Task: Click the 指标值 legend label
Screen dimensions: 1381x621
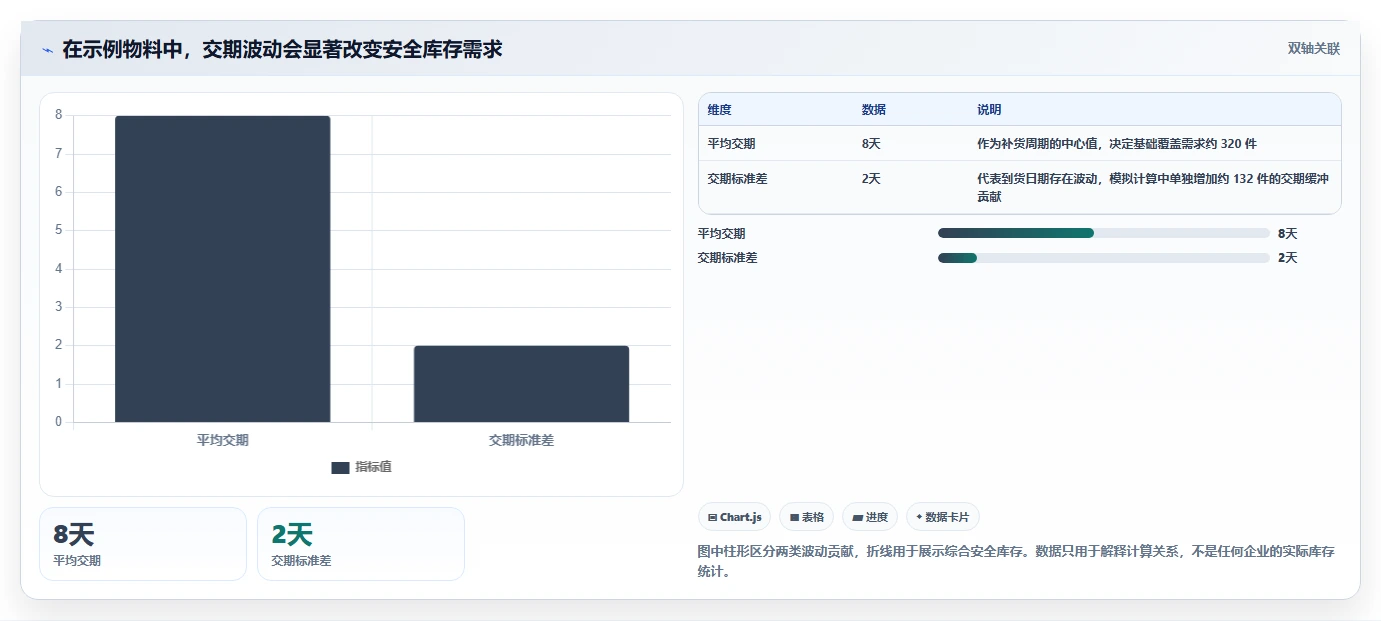Action: [x=373, y=467]
